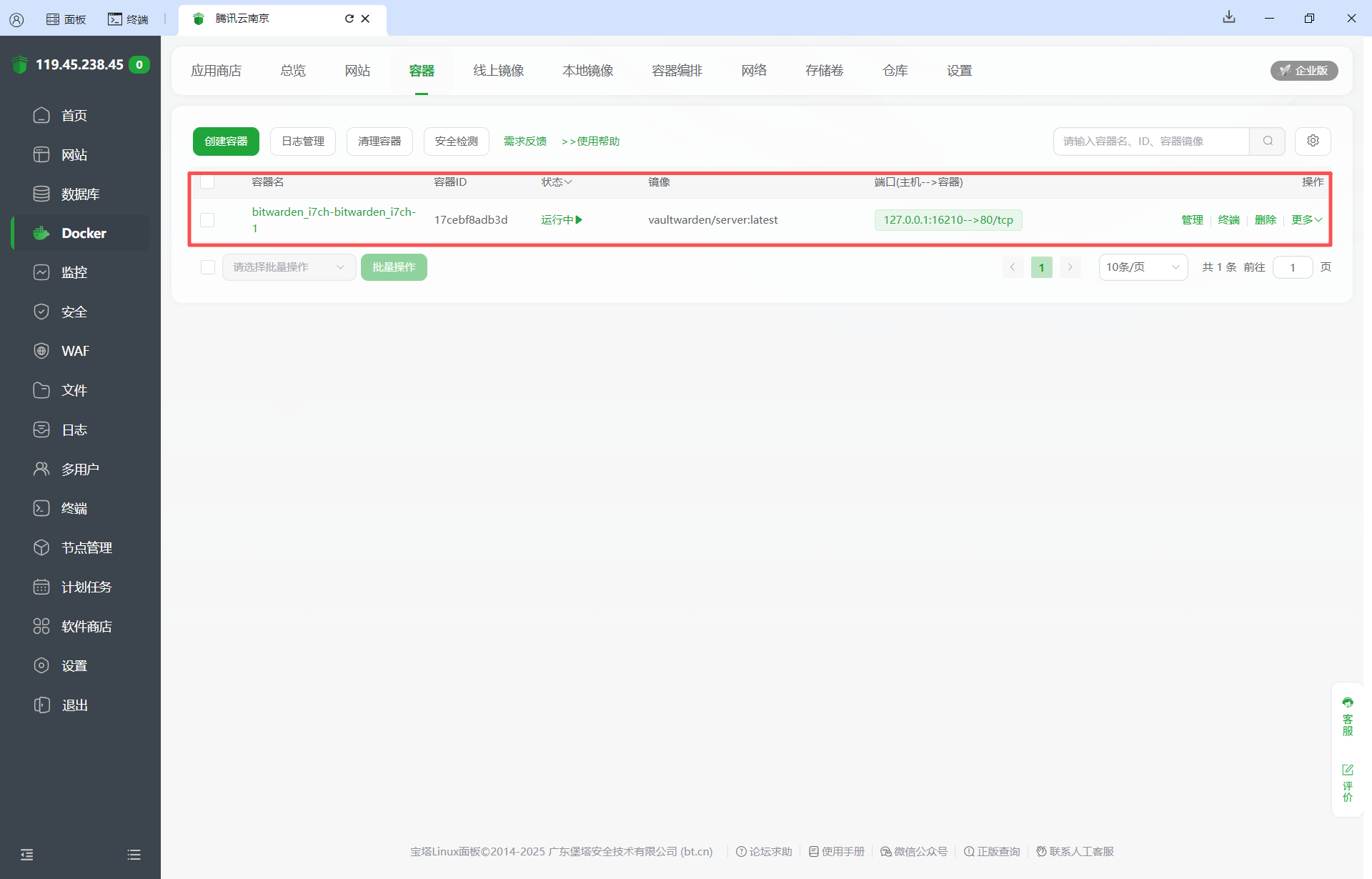1372x879 pixels.
Task: Open the >>使用帮助 link
Action: point(590,141)
